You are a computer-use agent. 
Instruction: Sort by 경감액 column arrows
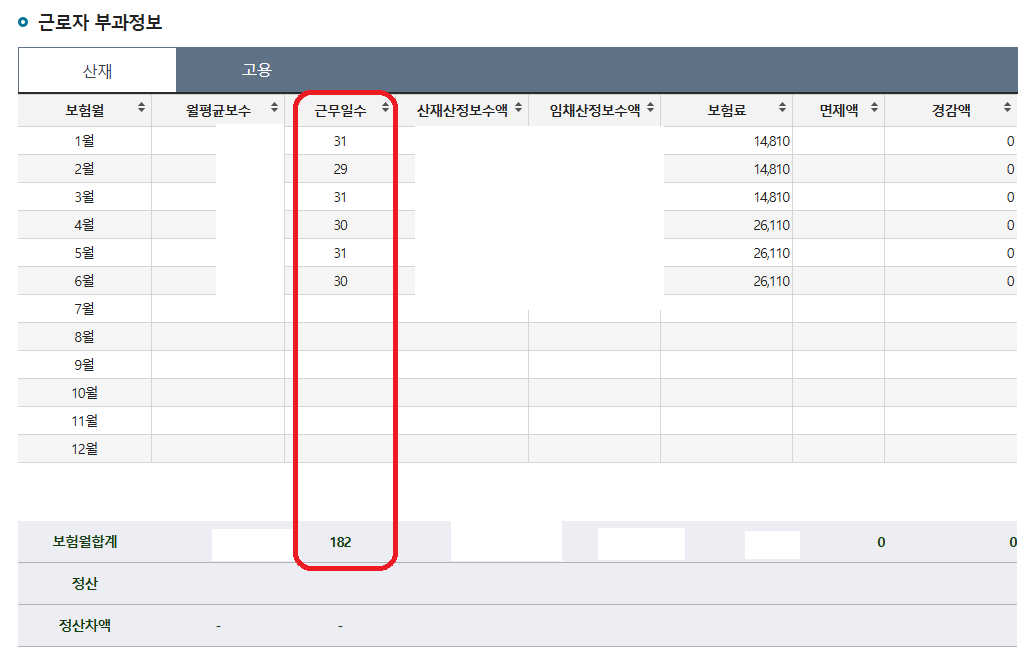(x=1007, y=107)
